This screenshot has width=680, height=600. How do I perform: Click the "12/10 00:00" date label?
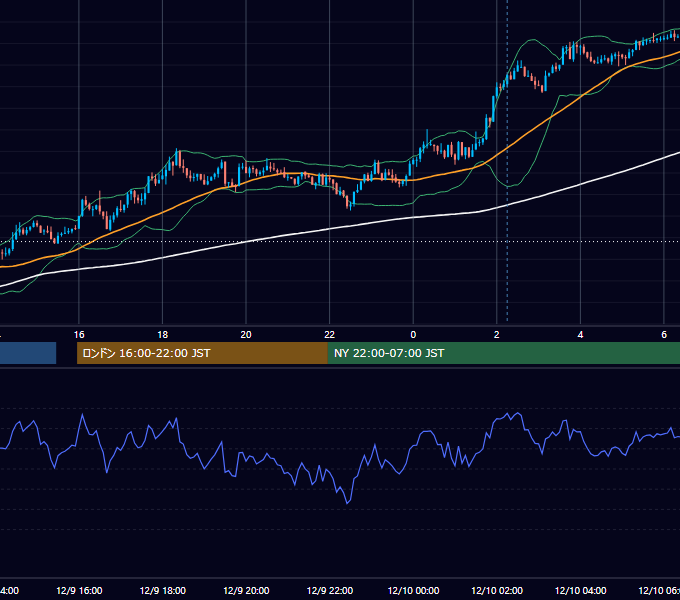pos(413,590)
